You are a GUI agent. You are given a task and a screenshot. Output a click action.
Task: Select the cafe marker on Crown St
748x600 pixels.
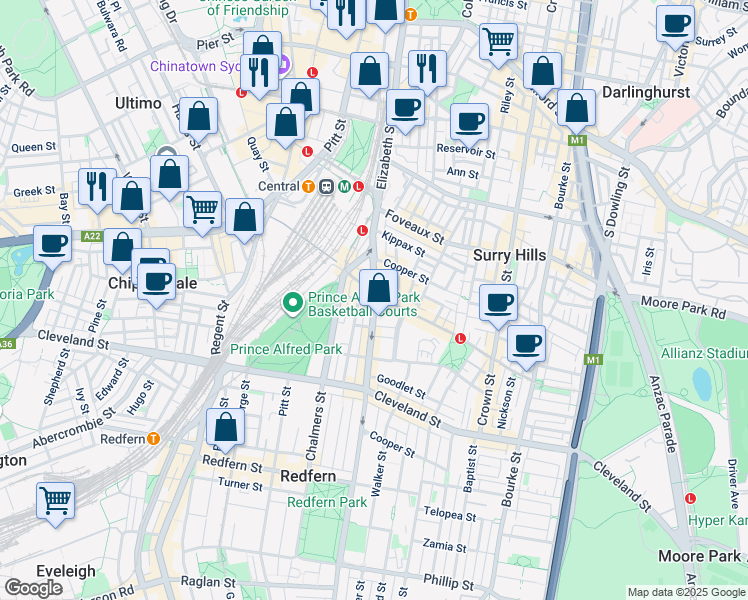pos(498,305)
